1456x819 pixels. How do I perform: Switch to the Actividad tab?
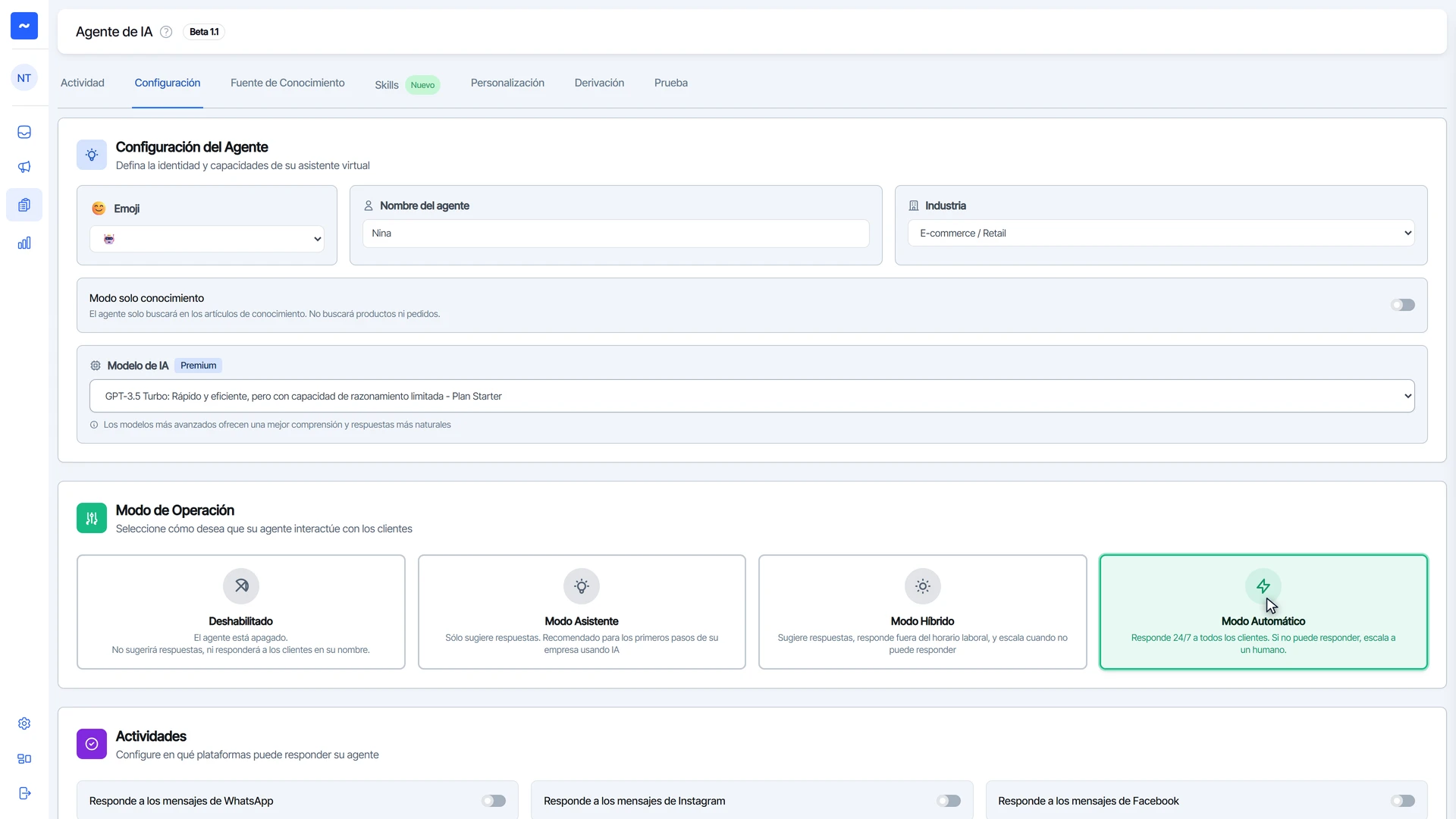83,83
